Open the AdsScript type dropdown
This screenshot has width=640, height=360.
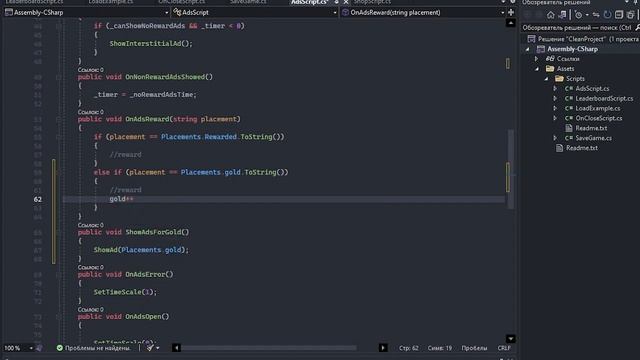click(335, 13)
